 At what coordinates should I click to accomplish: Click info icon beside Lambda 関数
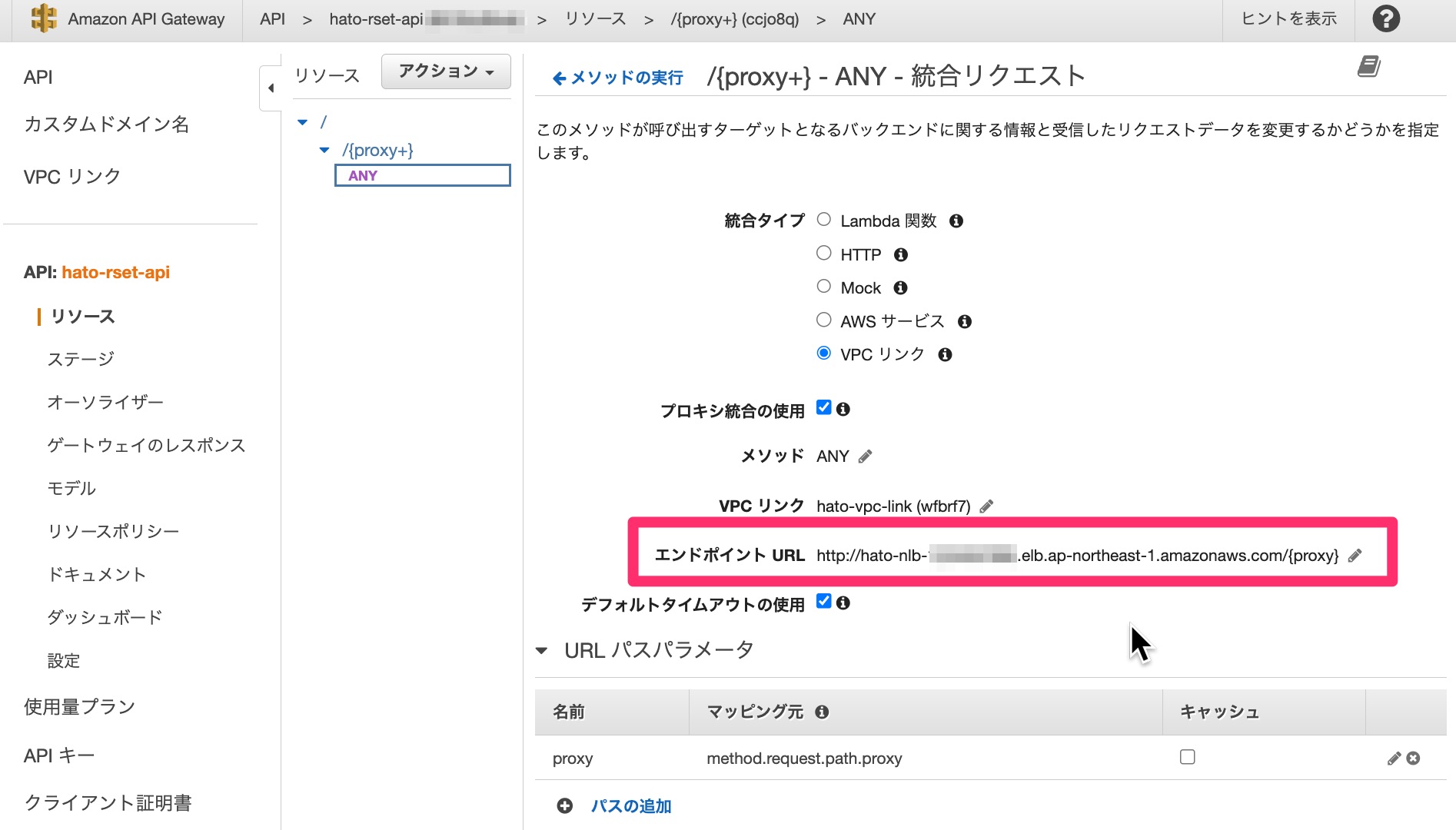[x=956, y=221]
